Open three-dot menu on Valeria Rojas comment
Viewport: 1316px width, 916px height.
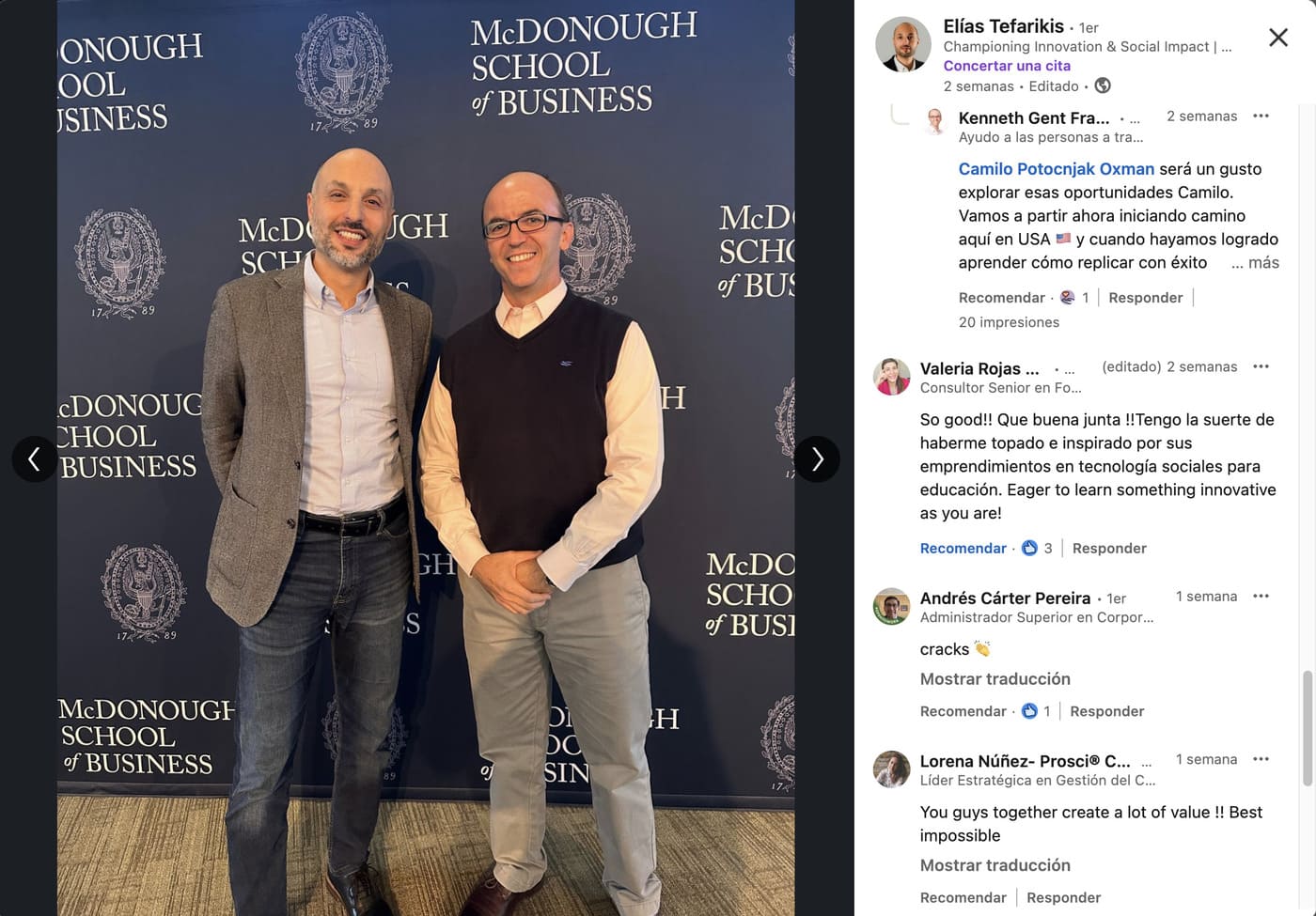pos(1261,366)
